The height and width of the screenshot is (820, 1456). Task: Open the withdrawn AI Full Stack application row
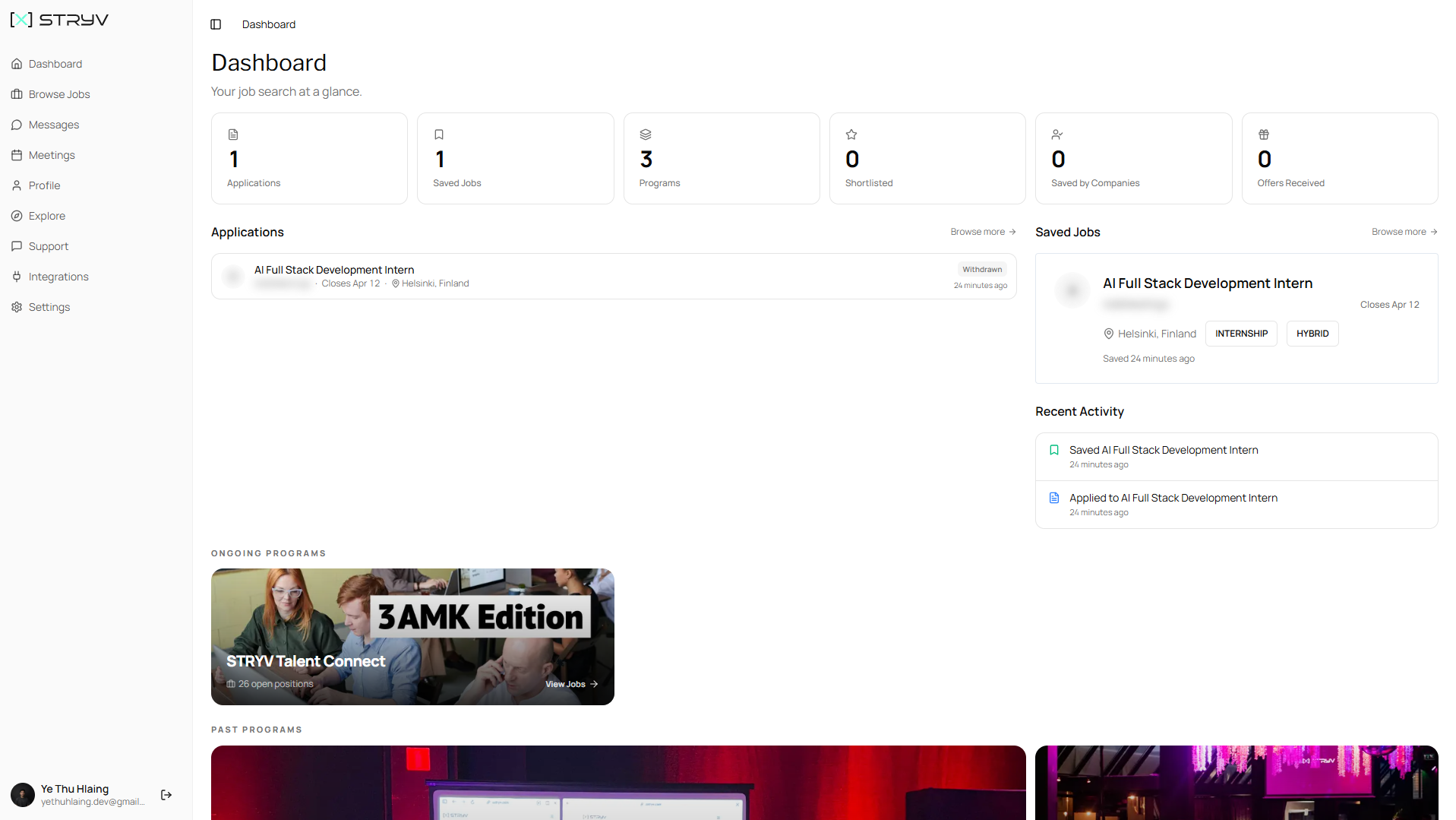614,277
